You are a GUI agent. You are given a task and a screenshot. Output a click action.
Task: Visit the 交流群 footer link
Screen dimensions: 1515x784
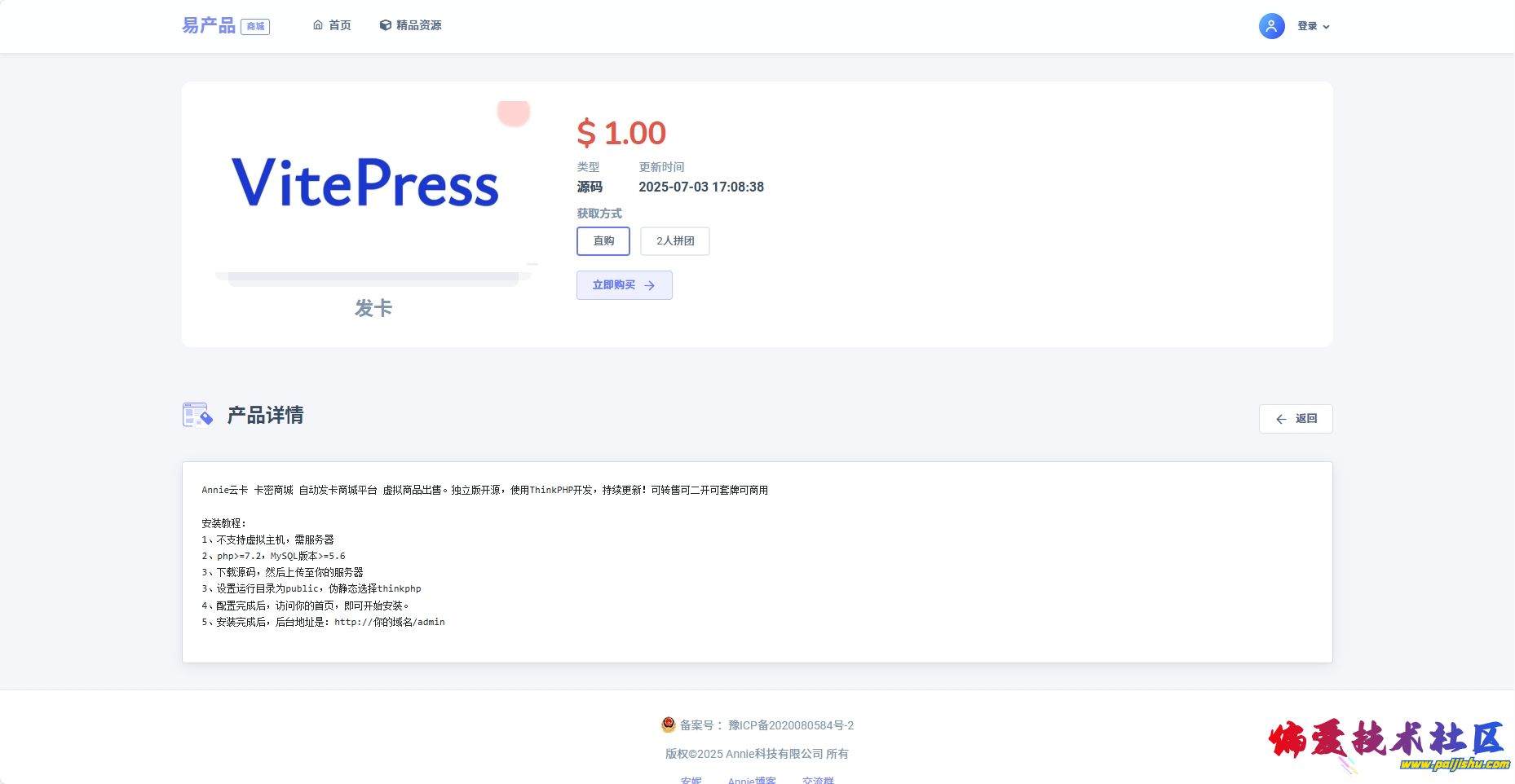[818, 779]
